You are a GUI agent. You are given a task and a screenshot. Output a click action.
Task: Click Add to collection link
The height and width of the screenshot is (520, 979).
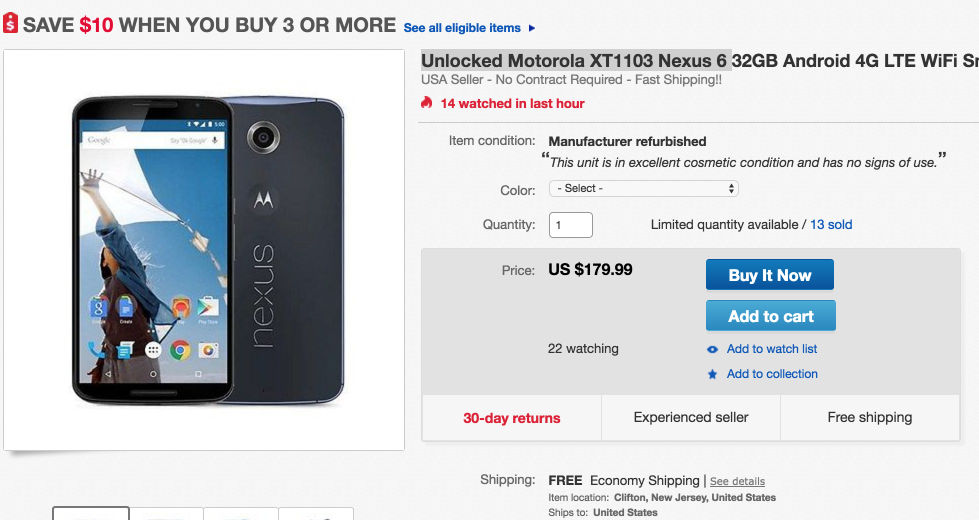click(772, 374)
